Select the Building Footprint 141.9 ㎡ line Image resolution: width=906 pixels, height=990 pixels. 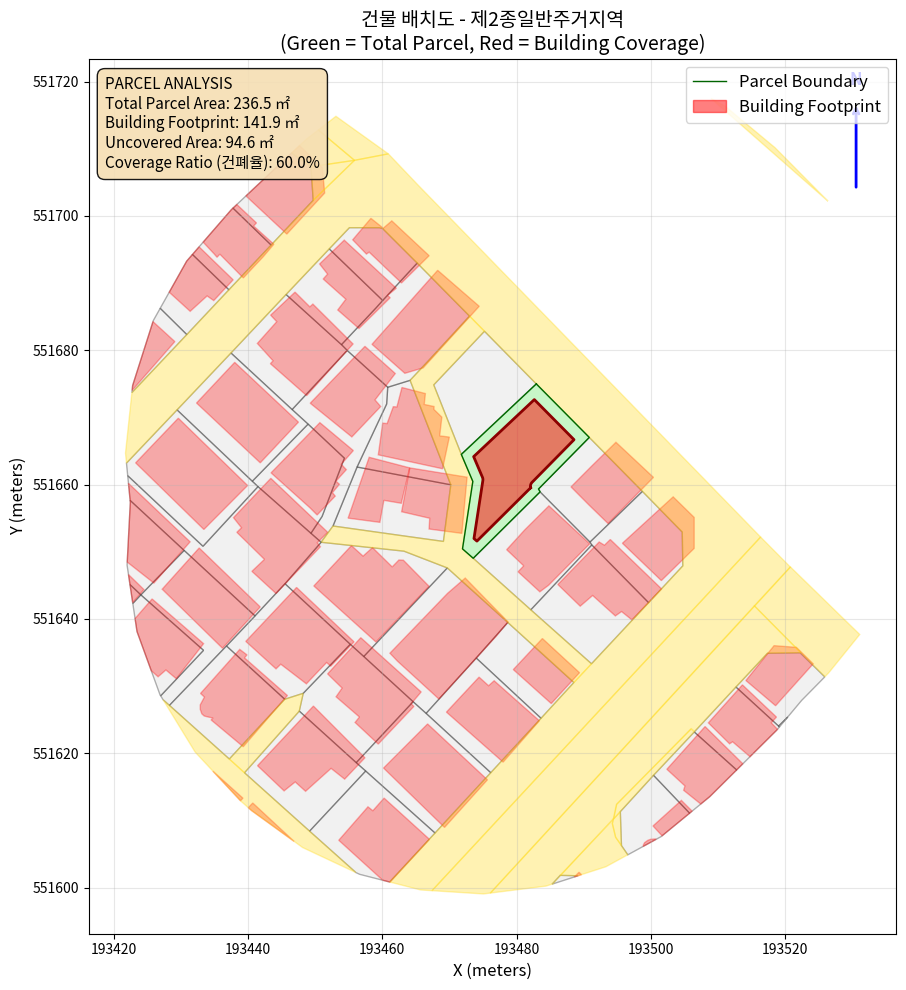coord(202,123)
